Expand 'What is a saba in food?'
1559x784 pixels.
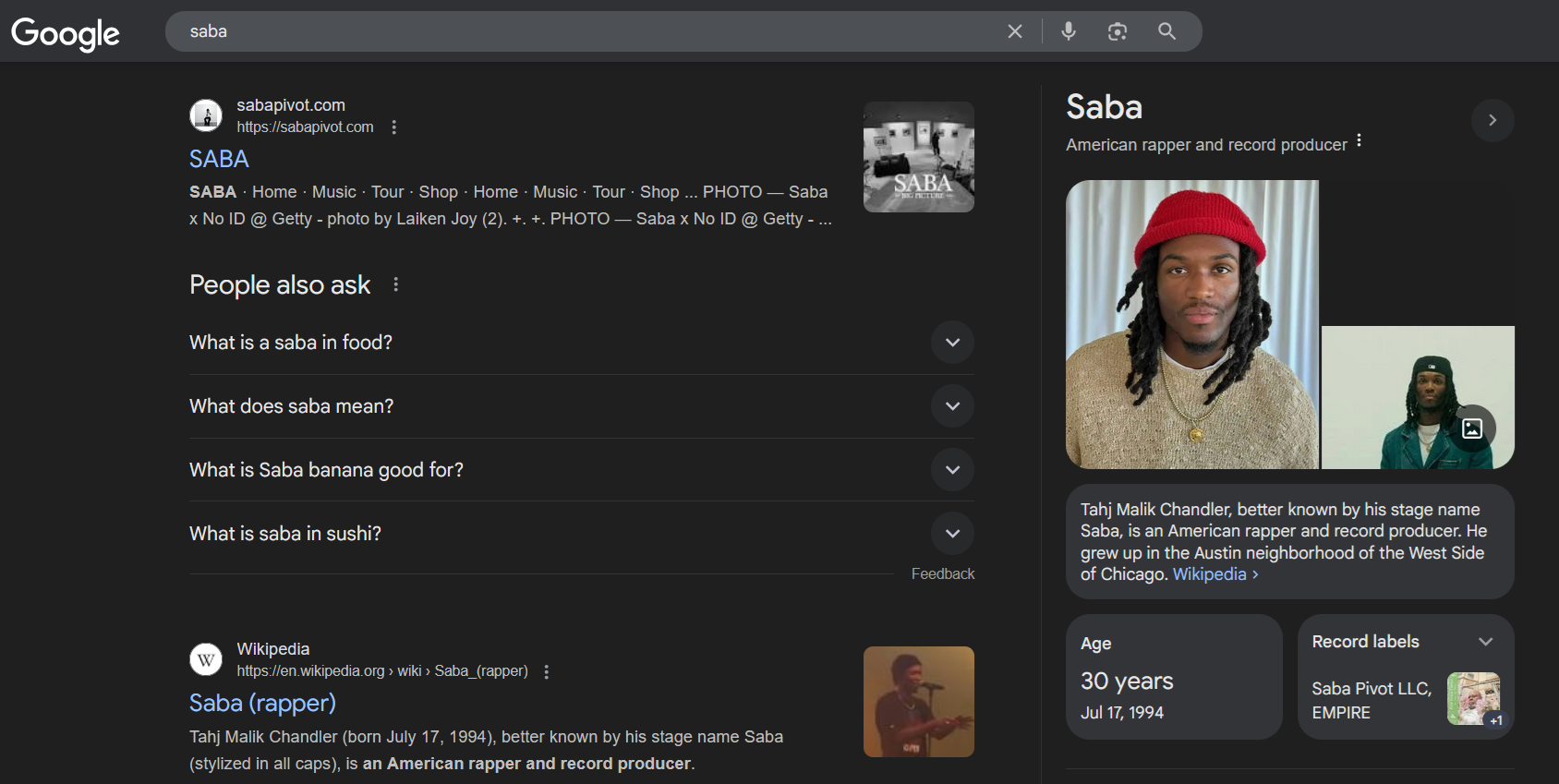click(582, 343)
